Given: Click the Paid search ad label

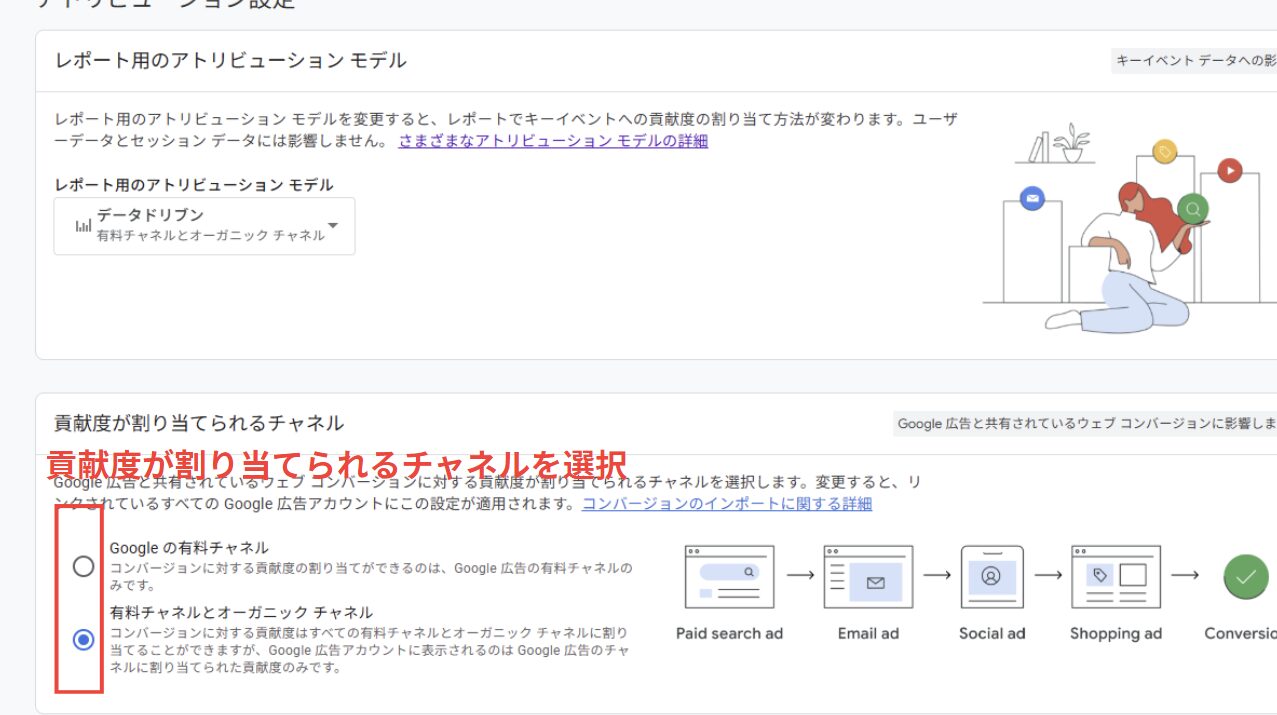Looking at the screenshot, I should [729, 634].
